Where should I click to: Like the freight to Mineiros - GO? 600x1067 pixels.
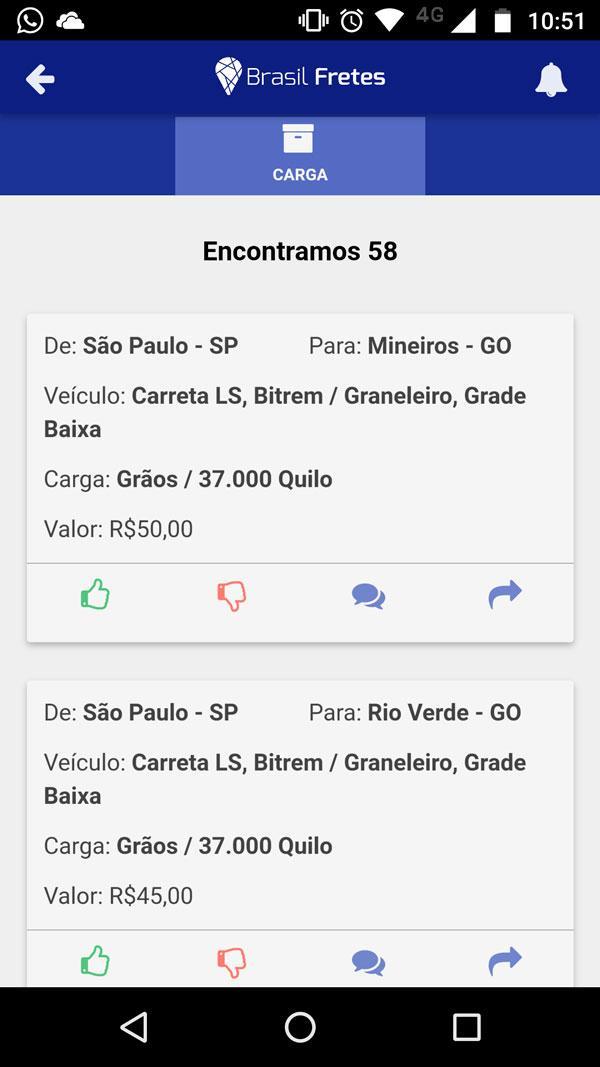[x=94, y=594]
